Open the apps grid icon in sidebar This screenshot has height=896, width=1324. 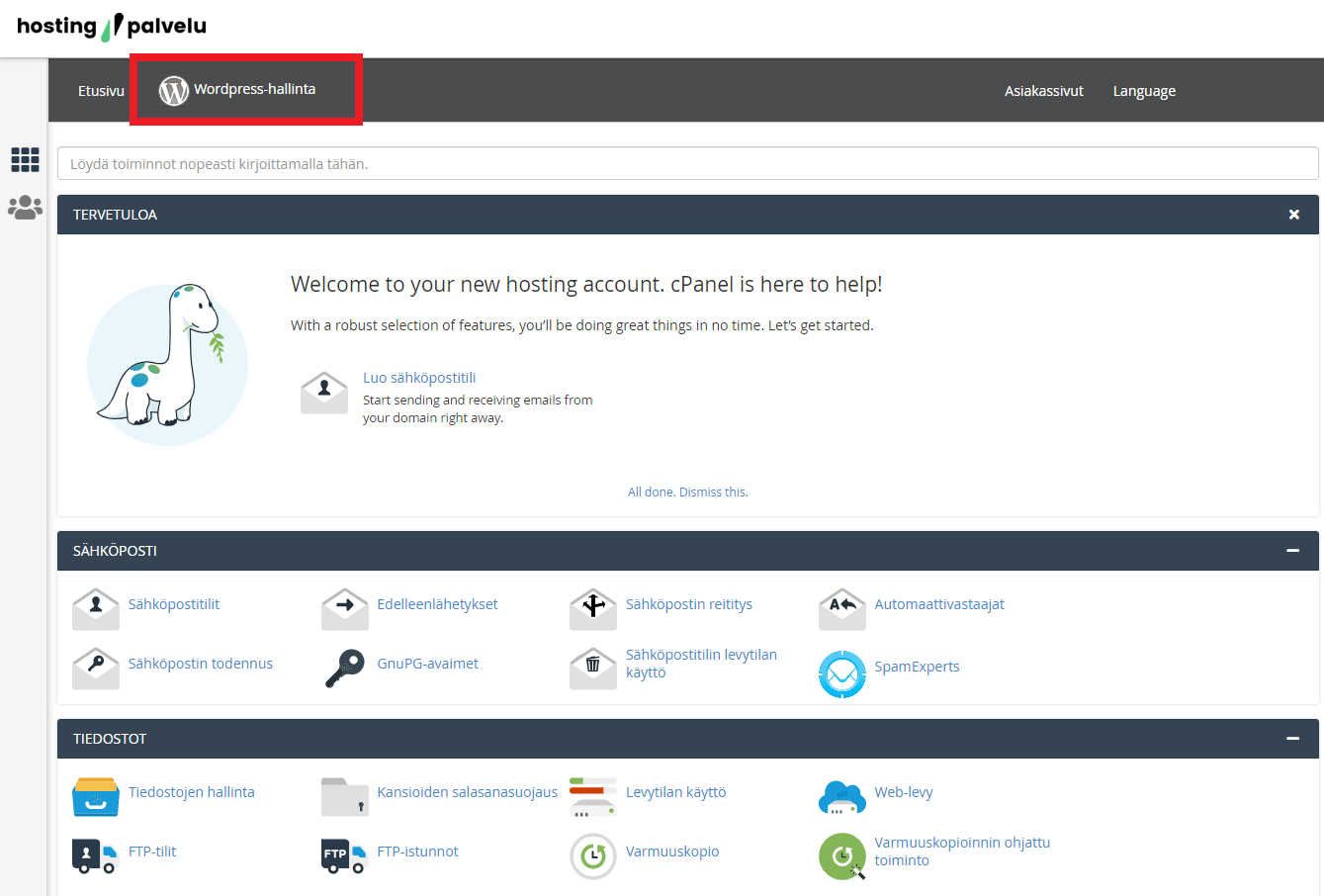click(x=25, y=159)
